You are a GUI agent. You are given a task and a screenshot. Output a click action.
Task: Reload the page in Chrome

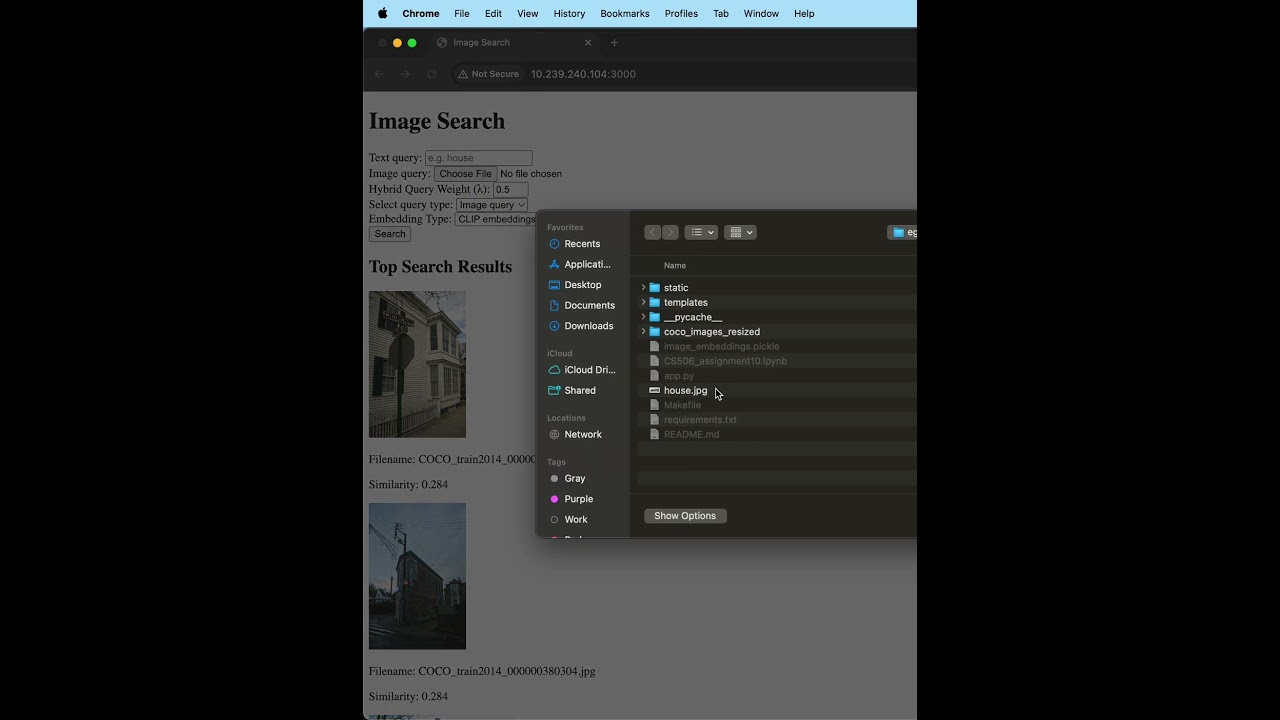(432, 74)
